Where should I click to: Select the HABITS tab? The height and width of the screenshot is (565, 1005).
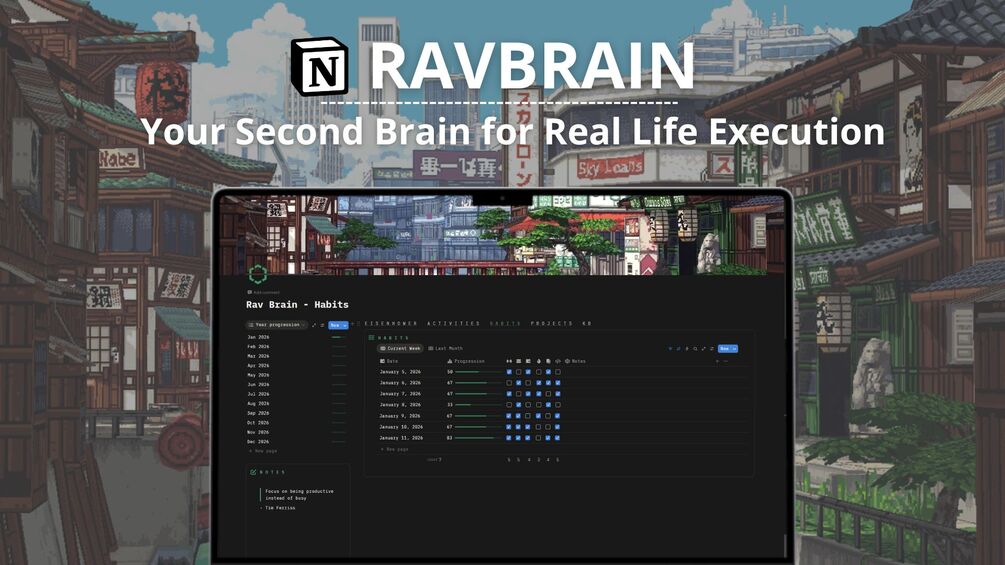pyautogui.click(x=506, y=323)
